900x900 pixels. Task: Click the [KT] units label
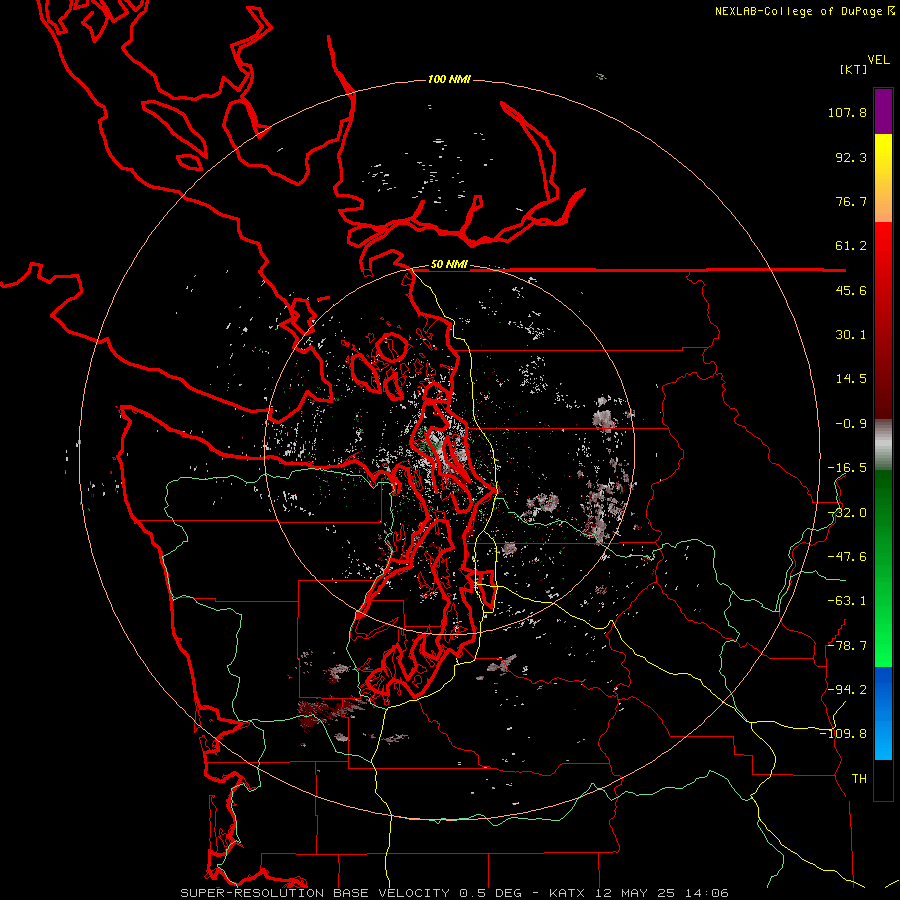pyautogui.click(x=854, y=69)
